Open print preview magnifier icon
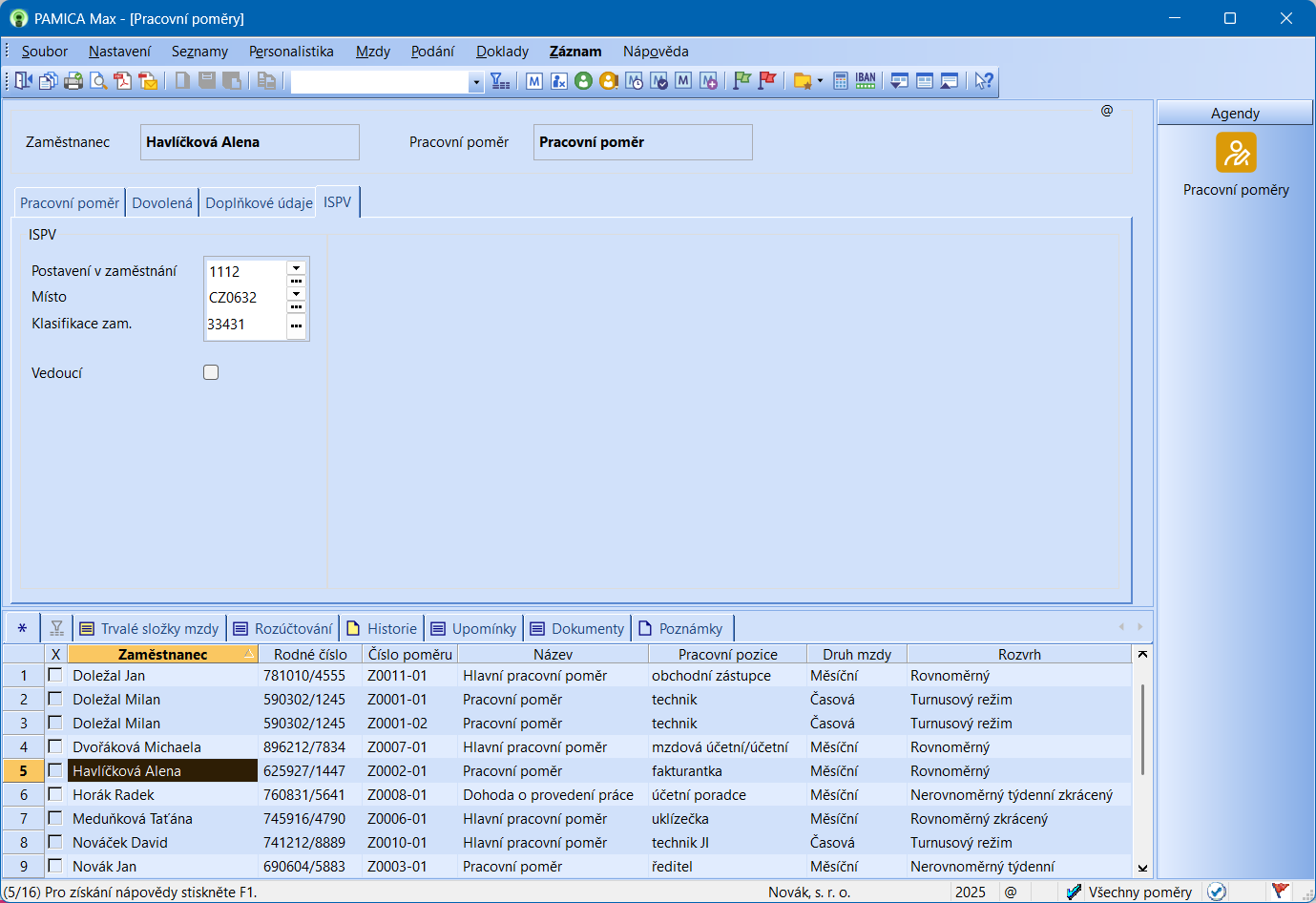 (98, 81)
